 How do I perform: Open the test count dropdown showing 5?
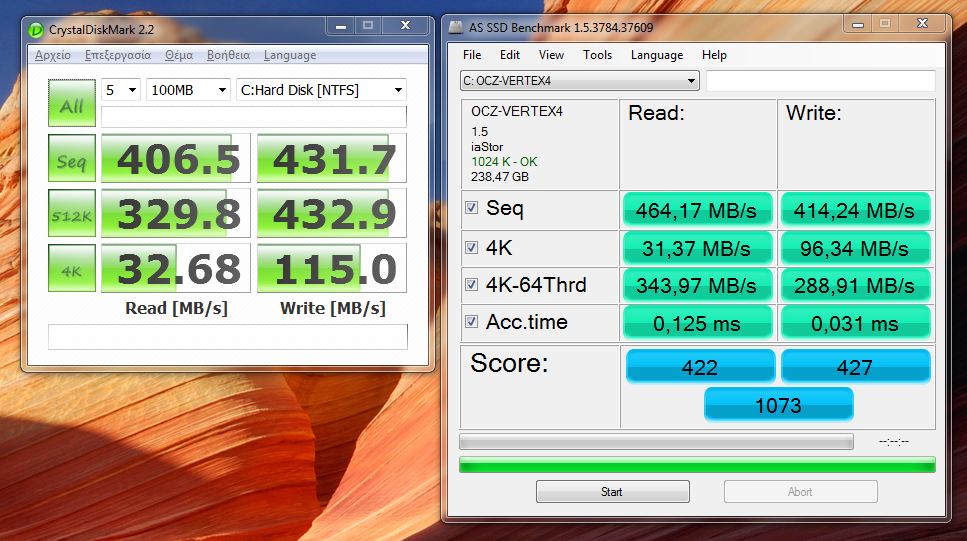pos(121,90)
